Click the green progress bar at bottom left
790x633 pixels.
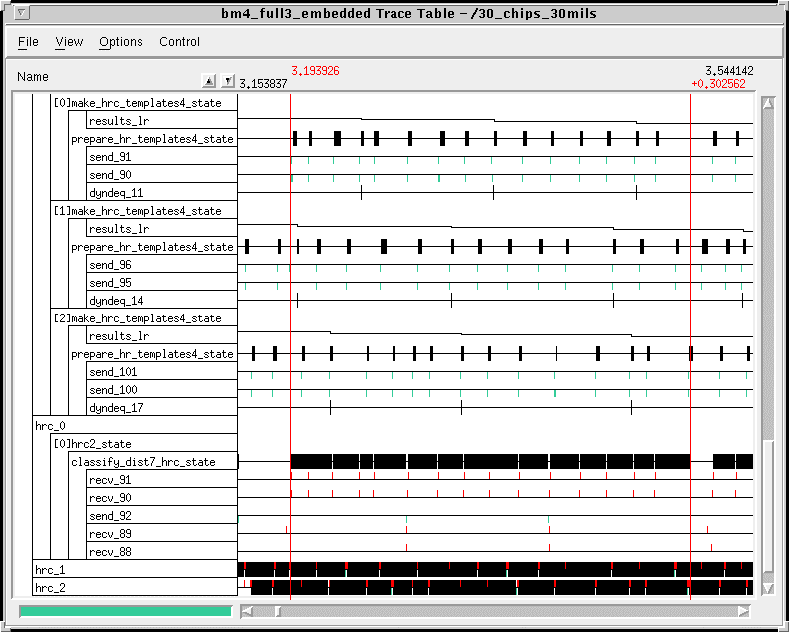(125, 611)
